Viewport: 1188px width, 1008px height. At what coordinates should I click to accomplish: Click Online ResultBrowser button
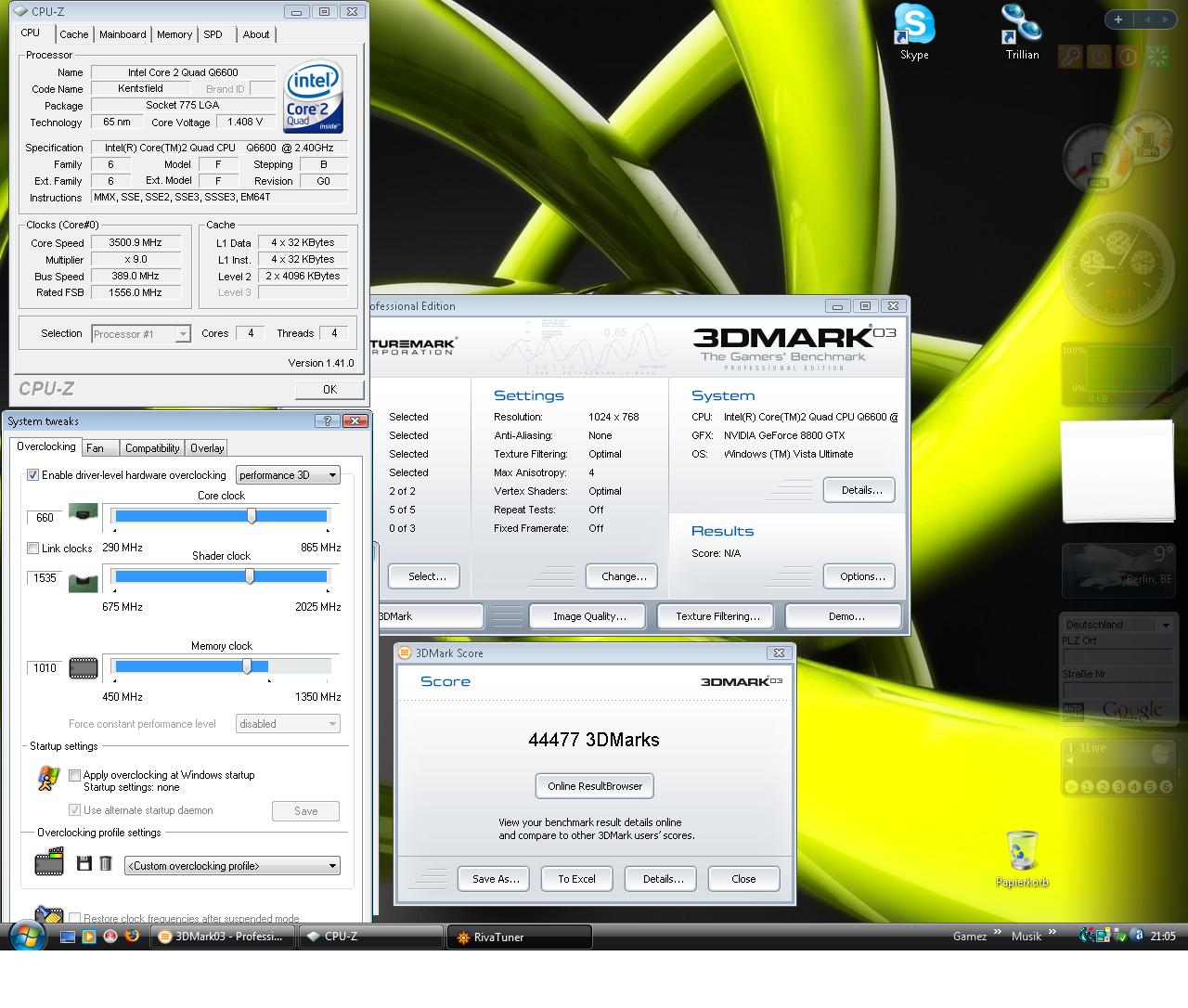point(595,786)
